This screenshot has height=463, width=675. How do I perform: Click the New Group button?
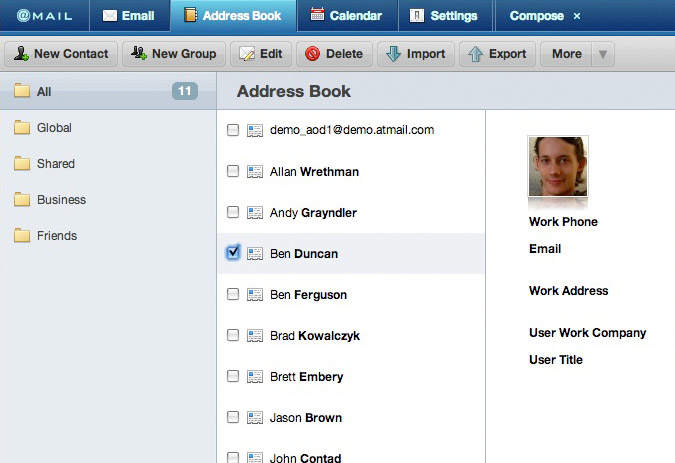(x=173, y=54)
